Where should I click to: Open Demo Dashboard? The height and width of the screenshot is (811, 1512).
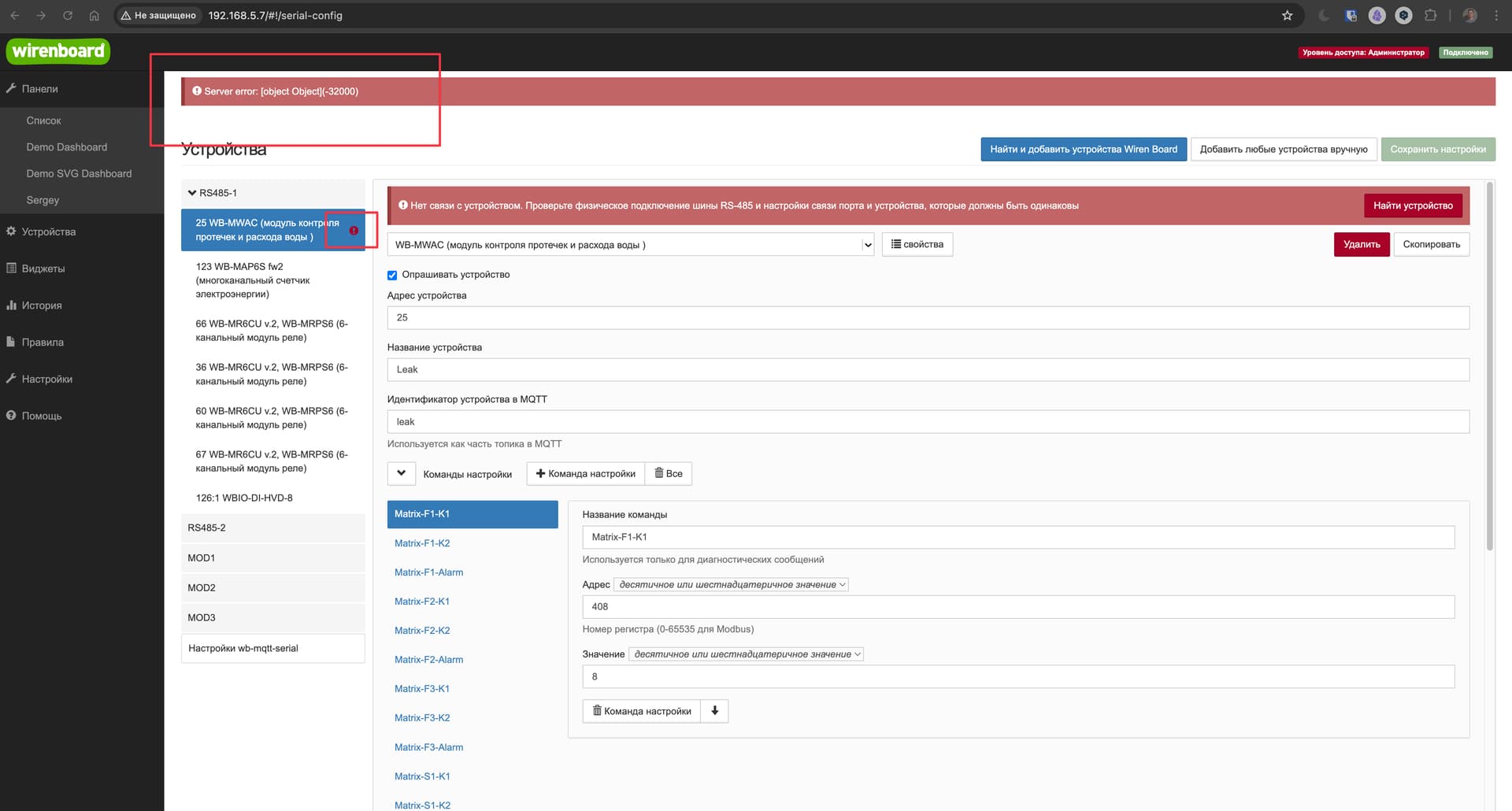click(66, 147)
